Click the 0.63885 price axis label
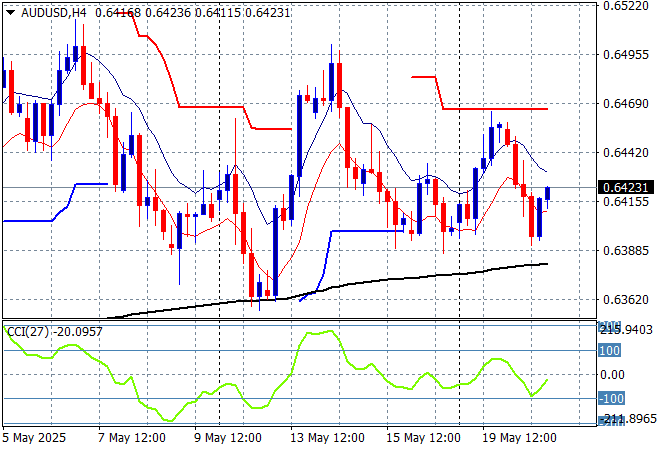The image size is (660, 450). click(x=627, y=250)
